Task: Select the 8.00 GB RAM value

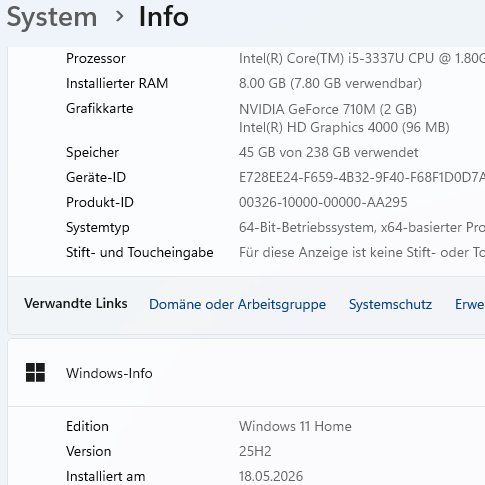Action: click(330, 83)
